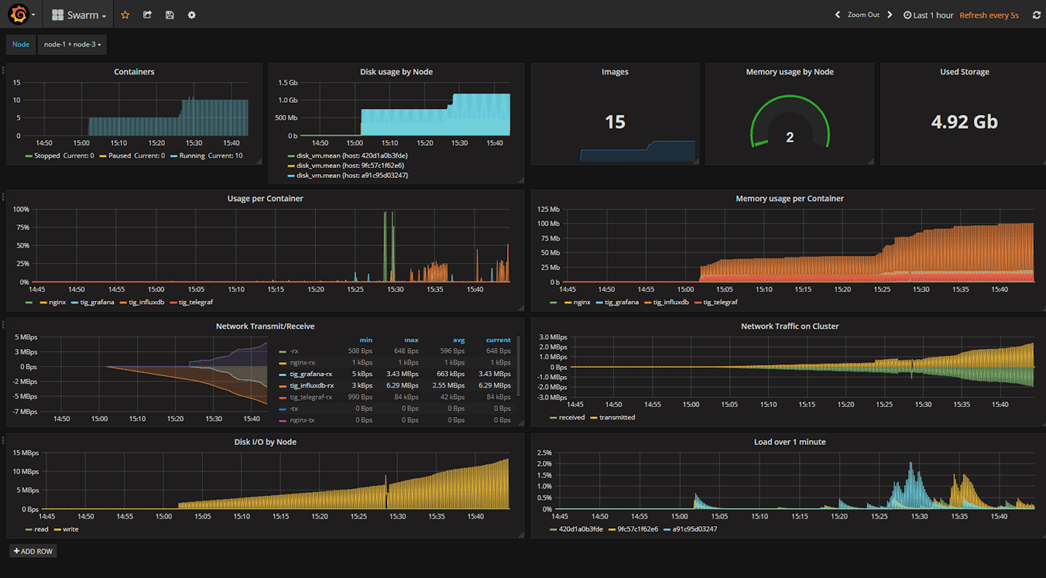The height and width of the screenshot is (578, 1046).
Task: Toggle tig_telegraf-rx row in Network legend table
Action: point(311,397)
